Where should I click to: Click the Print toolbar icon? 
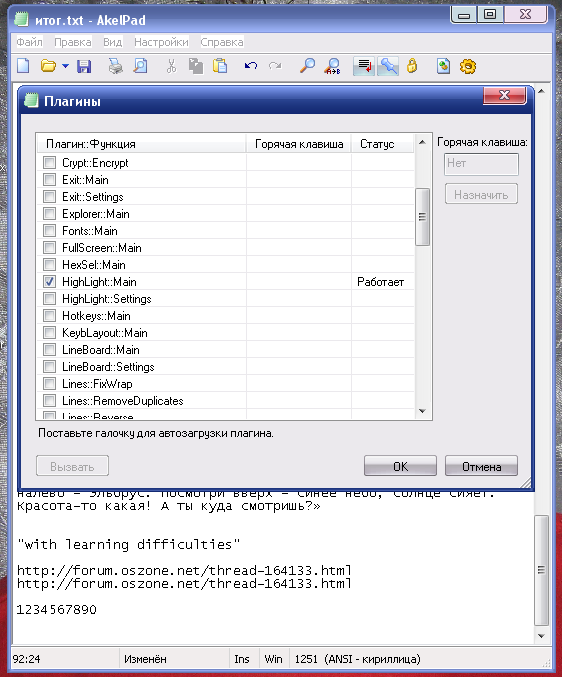(x=115, y=66)
